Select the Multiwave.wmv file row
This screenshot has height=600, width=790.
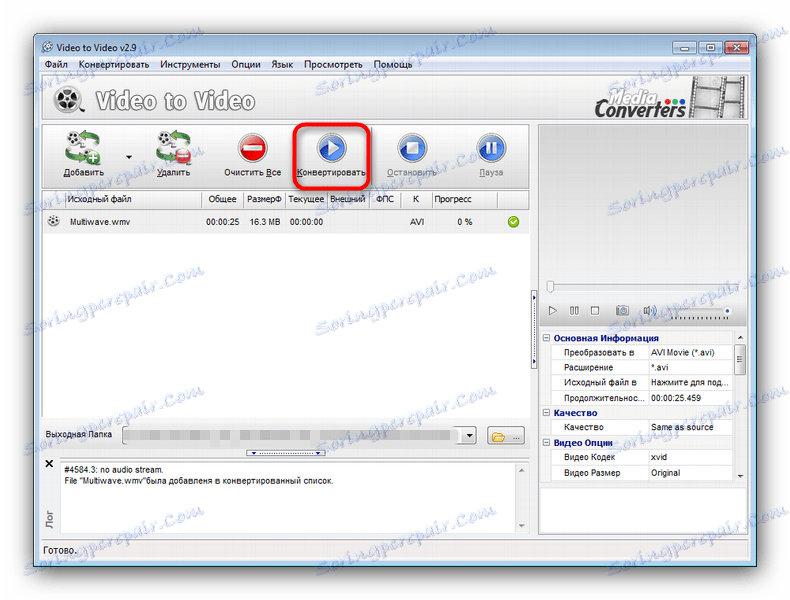(x=286, y=222)
